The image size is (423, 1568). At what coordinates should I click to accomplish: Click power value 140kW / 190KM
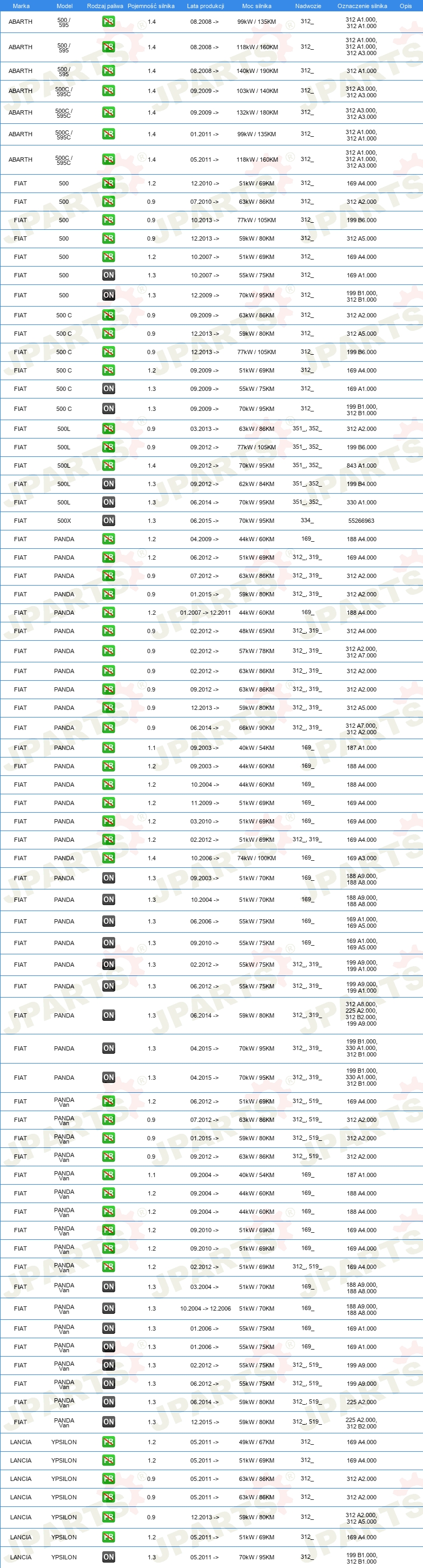pos(257,71)
